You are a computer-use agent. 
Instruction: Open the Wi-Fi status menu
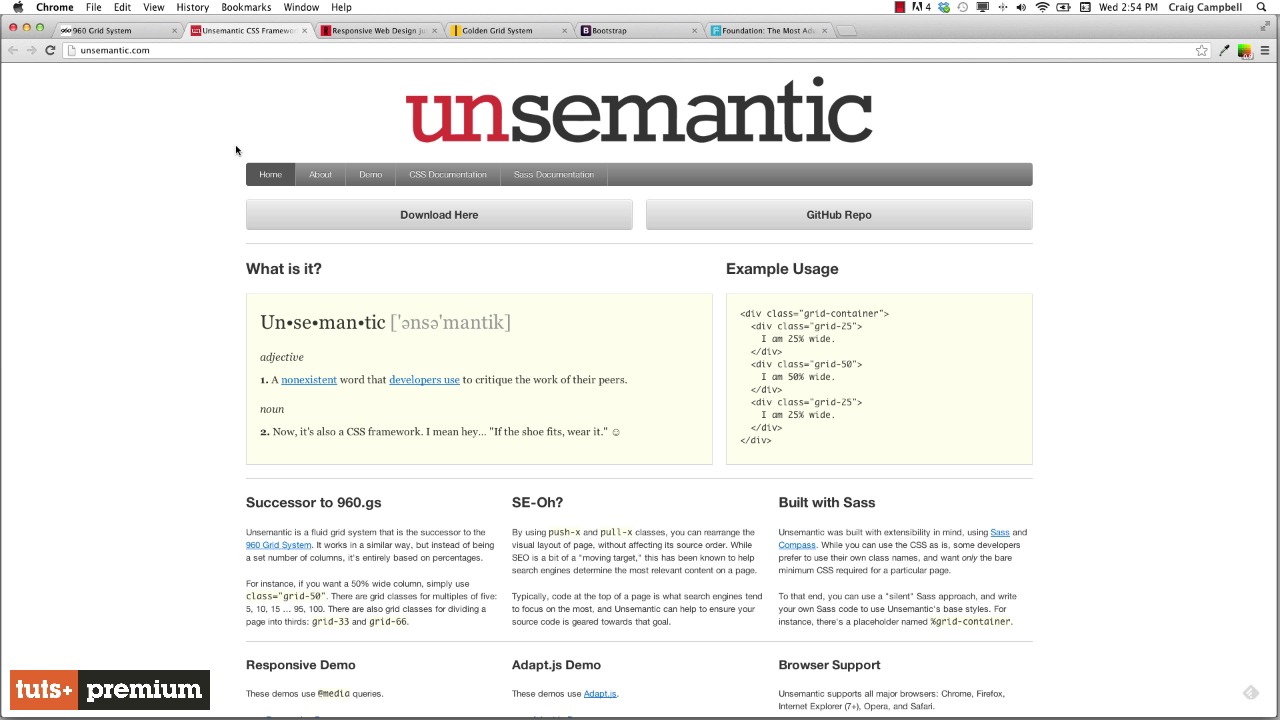(x=1042, y=7)
